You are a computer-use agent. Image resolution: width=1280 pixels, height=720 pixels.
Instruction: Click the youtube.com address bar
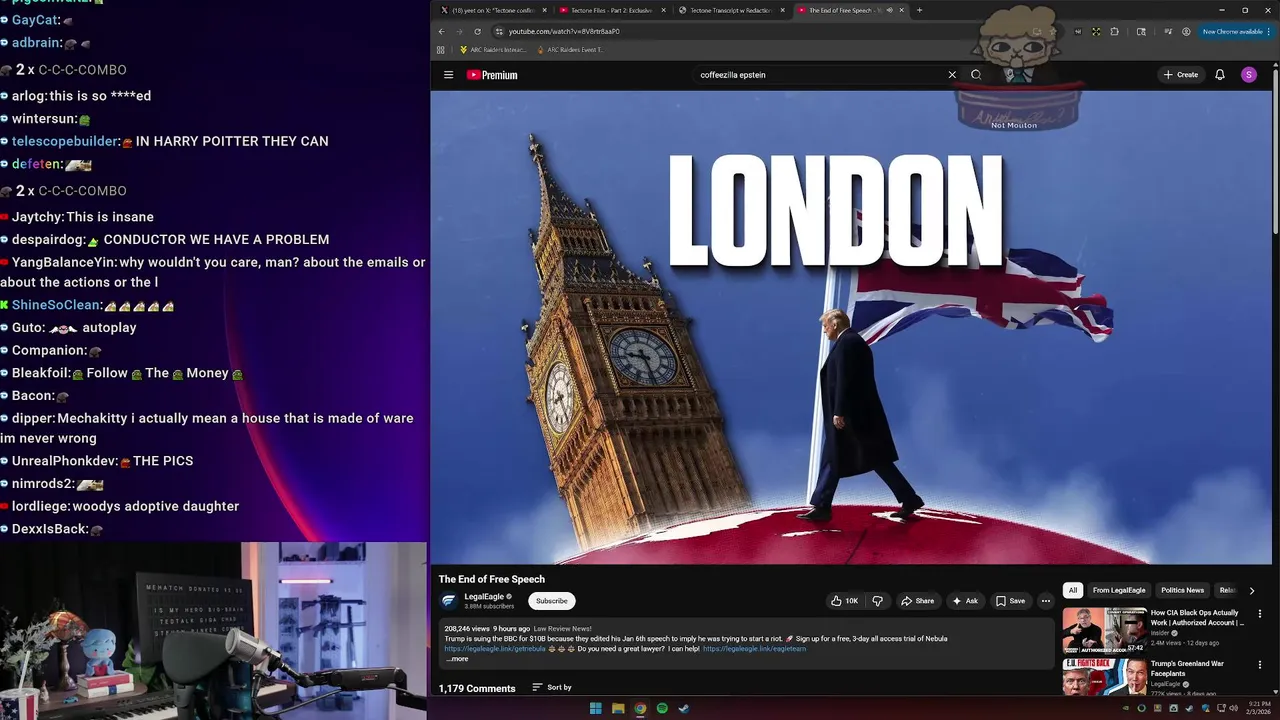click(x=775, y=31)
